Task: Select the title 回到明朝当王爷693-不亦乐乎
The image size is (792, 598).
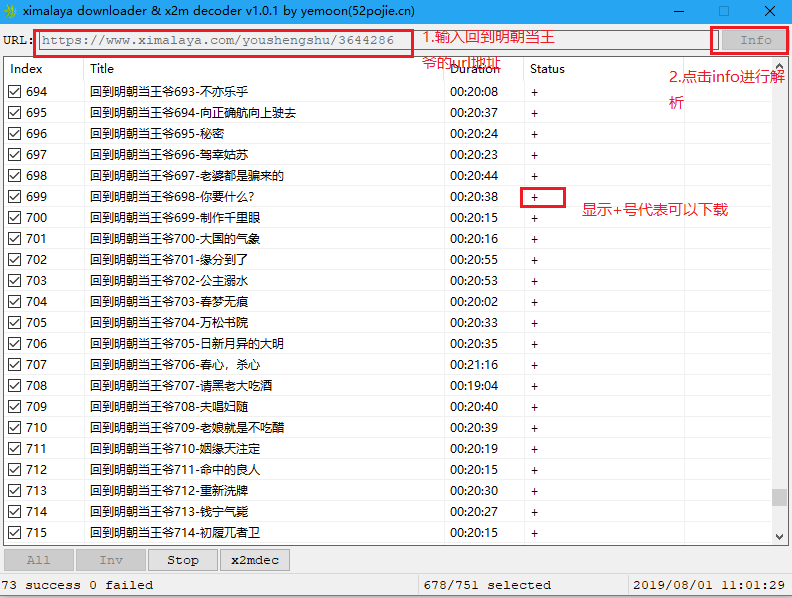Action: 169,91
